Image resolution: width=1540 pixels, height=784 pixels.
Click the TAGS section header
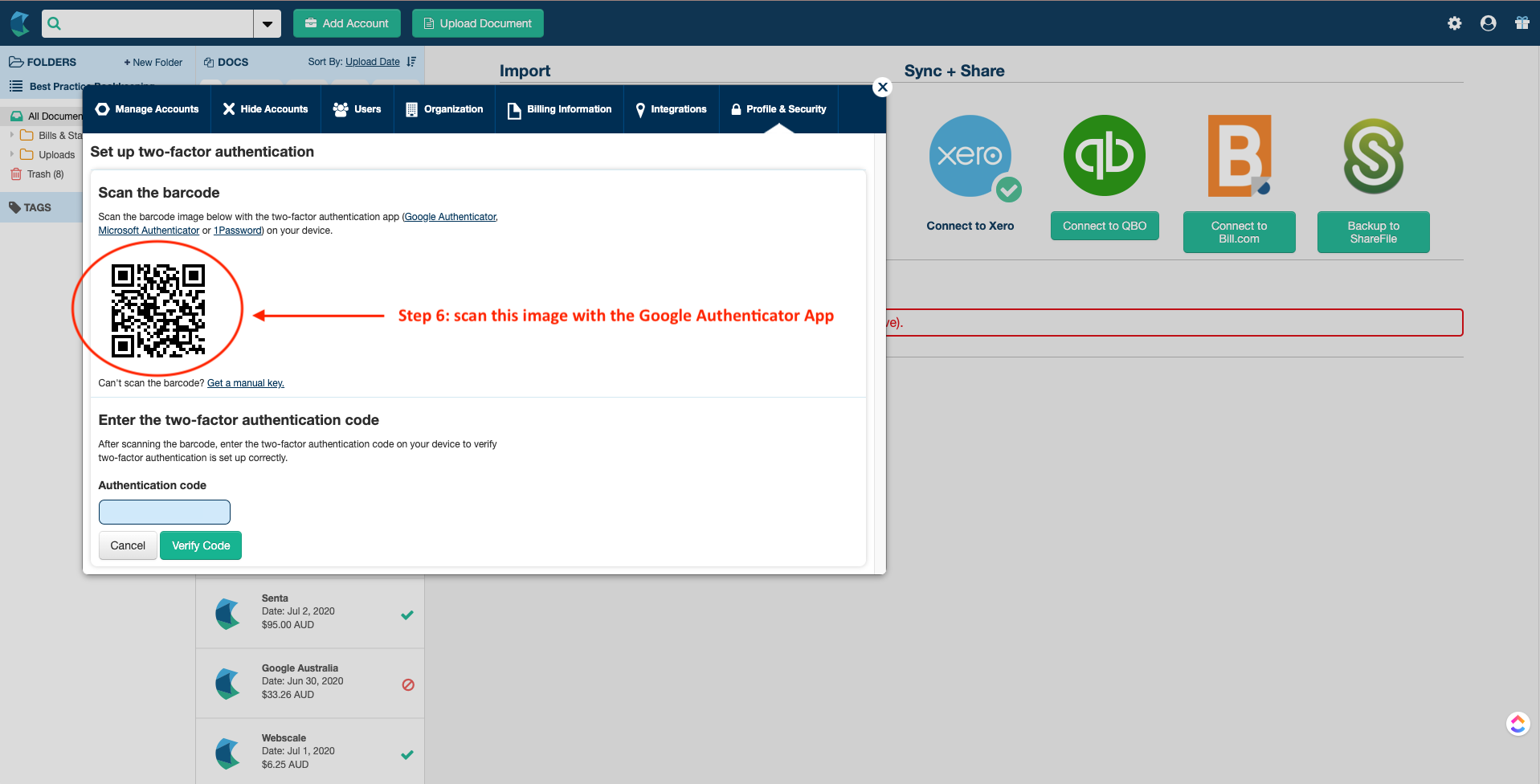coord(31,207)
